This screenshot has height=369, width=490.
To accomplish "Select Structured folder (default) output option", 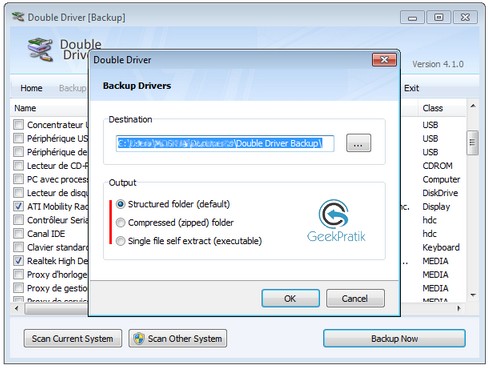I will tap(121, 204).
